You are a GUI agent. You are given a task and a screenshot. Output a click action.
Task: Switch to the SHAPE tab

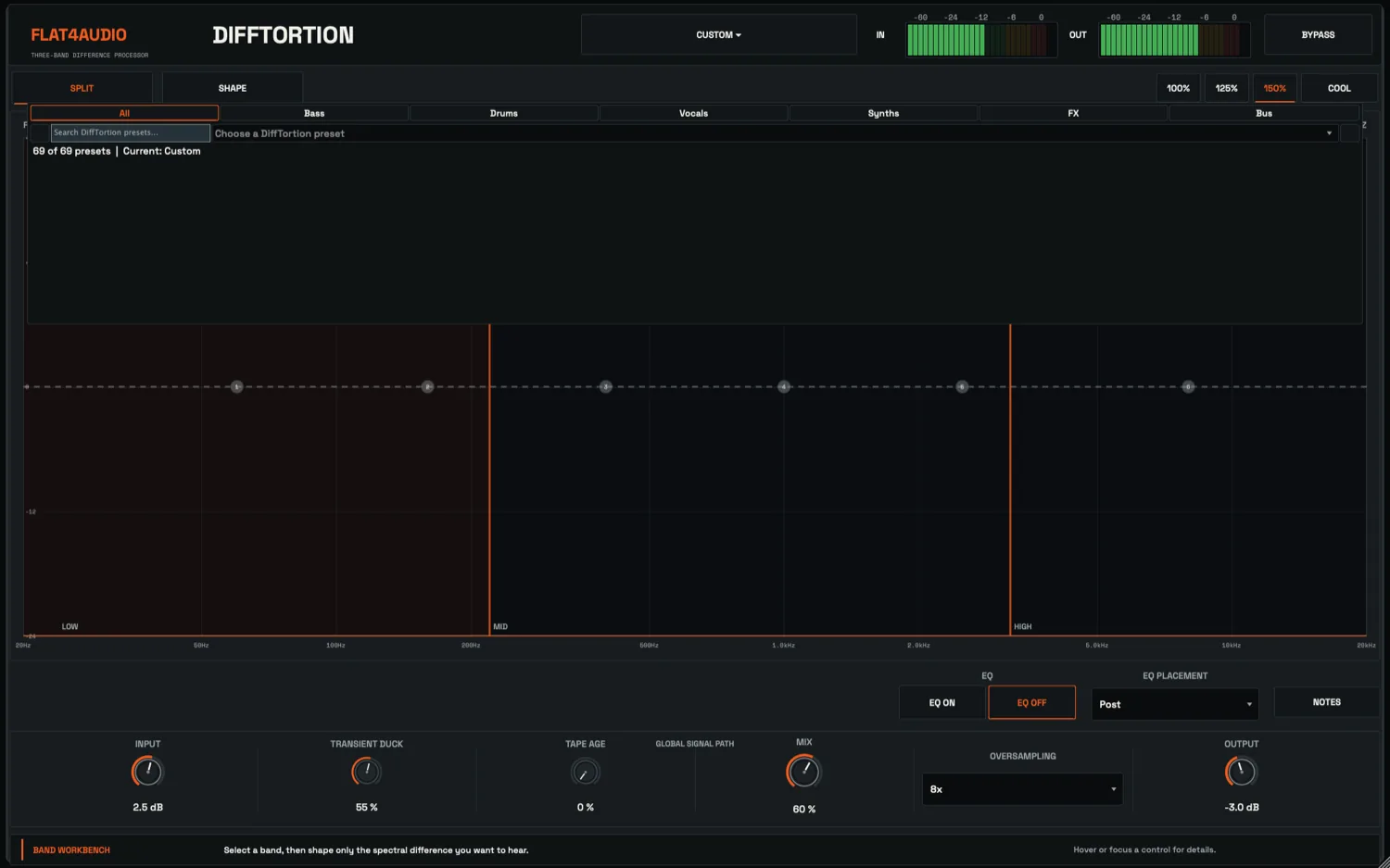[233, 88]
